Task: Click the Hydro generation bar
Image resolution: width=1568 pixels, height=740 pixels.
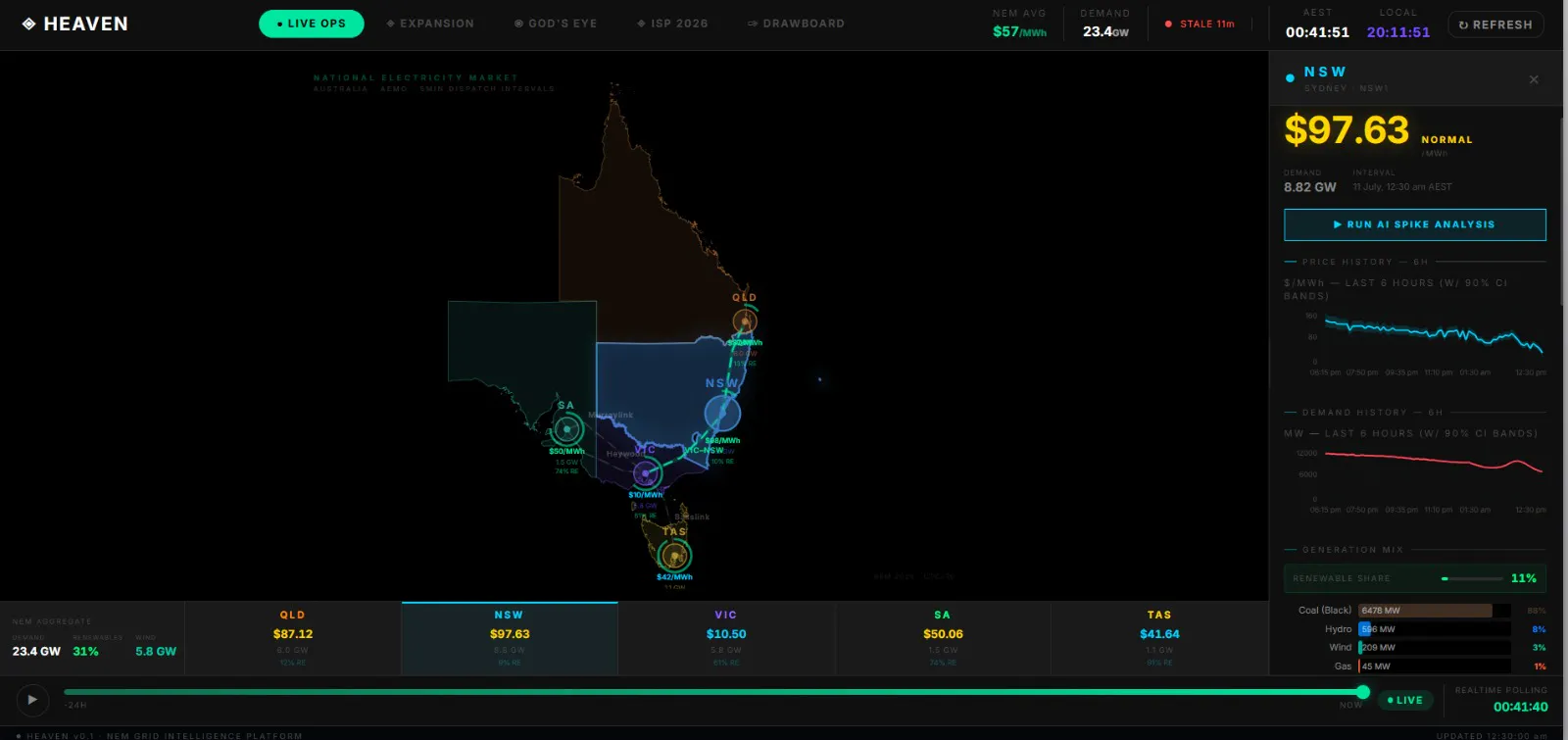Action: click(x=1435, y=629)
